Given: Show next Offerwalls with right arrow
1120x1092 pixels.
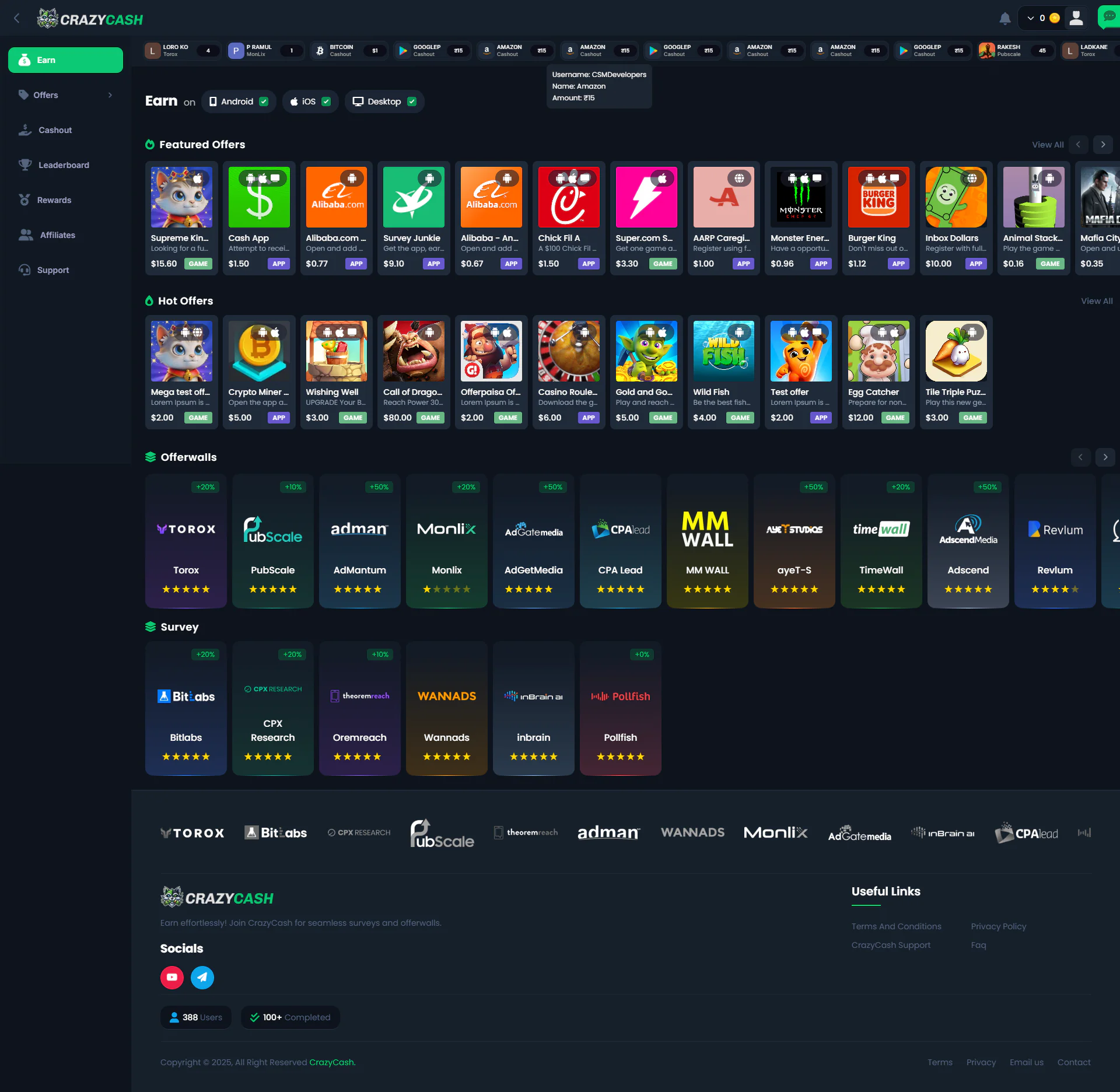Looking at the screenshot, I should click(1105, 457).
